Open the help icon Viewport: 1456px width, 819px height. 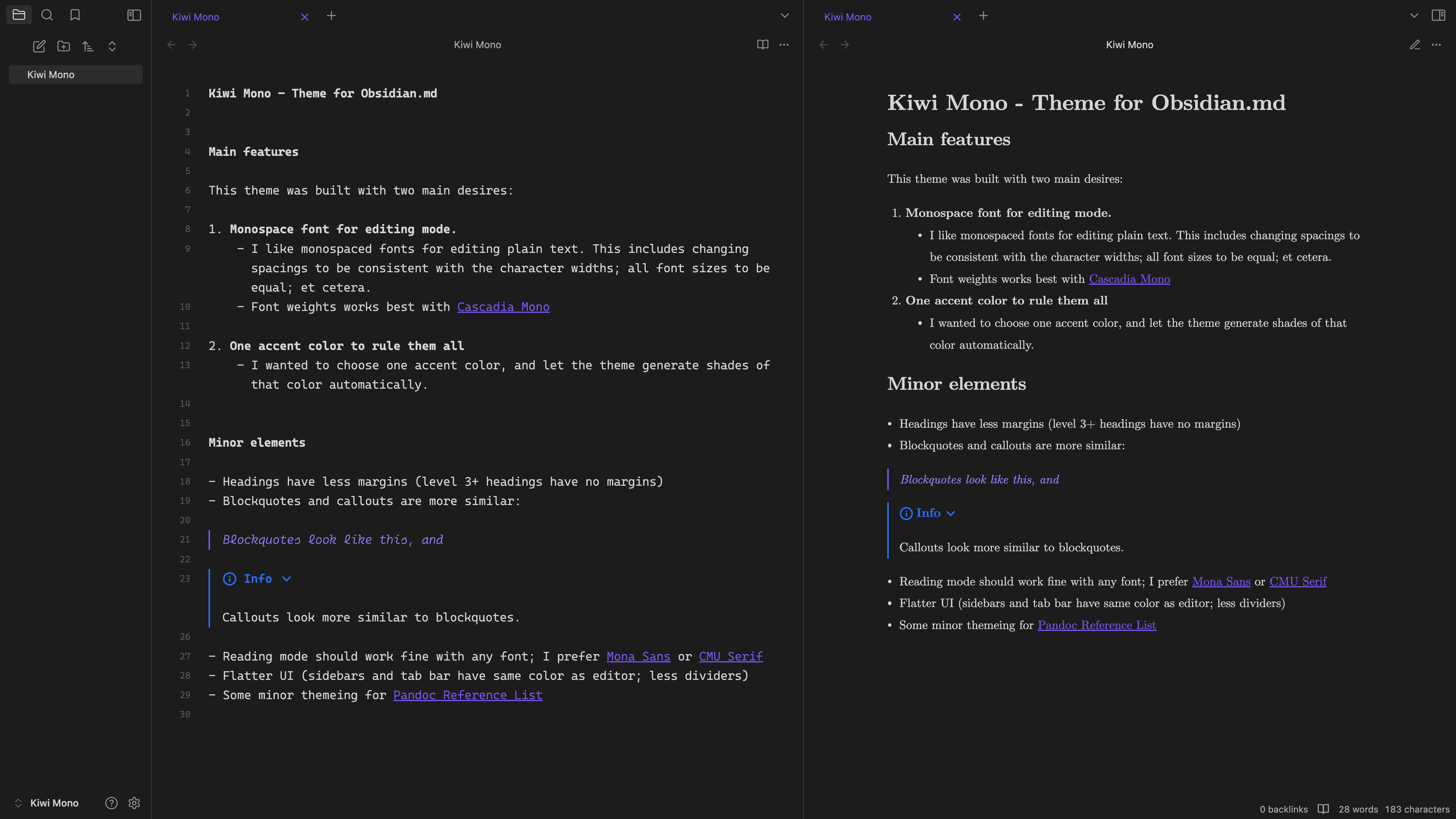pos(111,803)
